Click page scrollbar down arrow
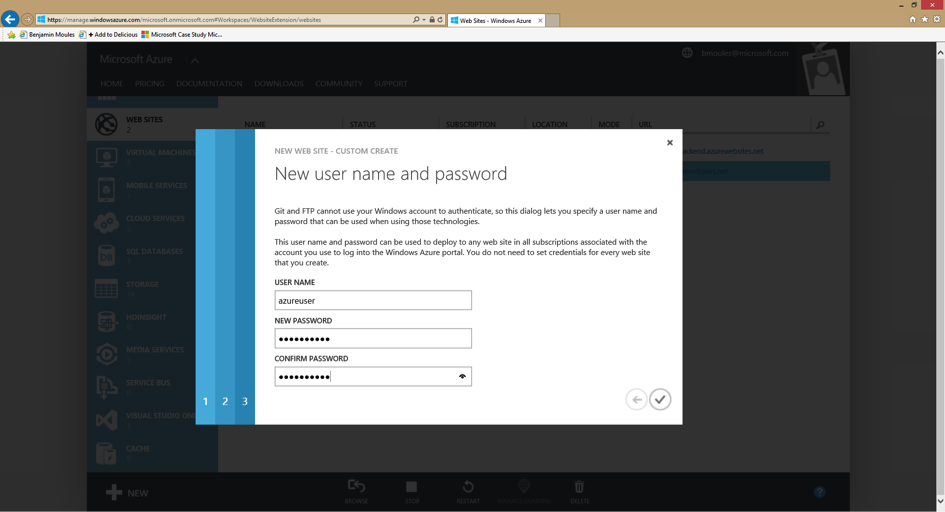 (x=940, y=501)
